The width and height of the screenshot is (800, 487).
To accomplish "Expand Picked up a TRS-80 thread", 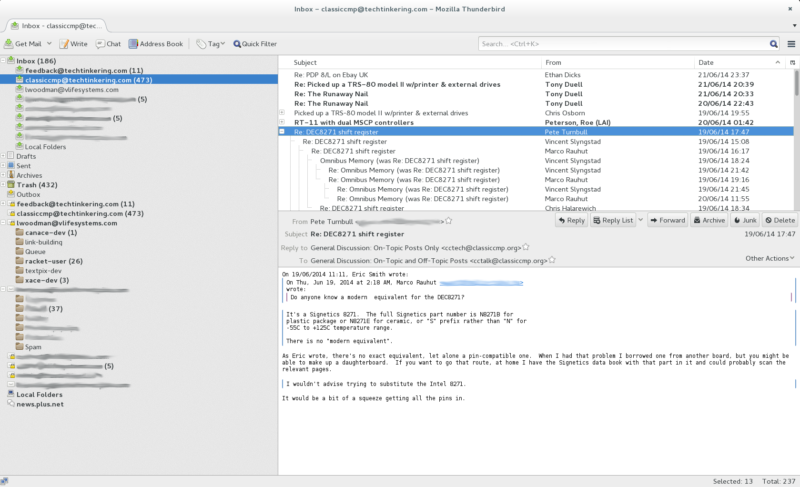I will pyautogui.click(x=282, y=112).
